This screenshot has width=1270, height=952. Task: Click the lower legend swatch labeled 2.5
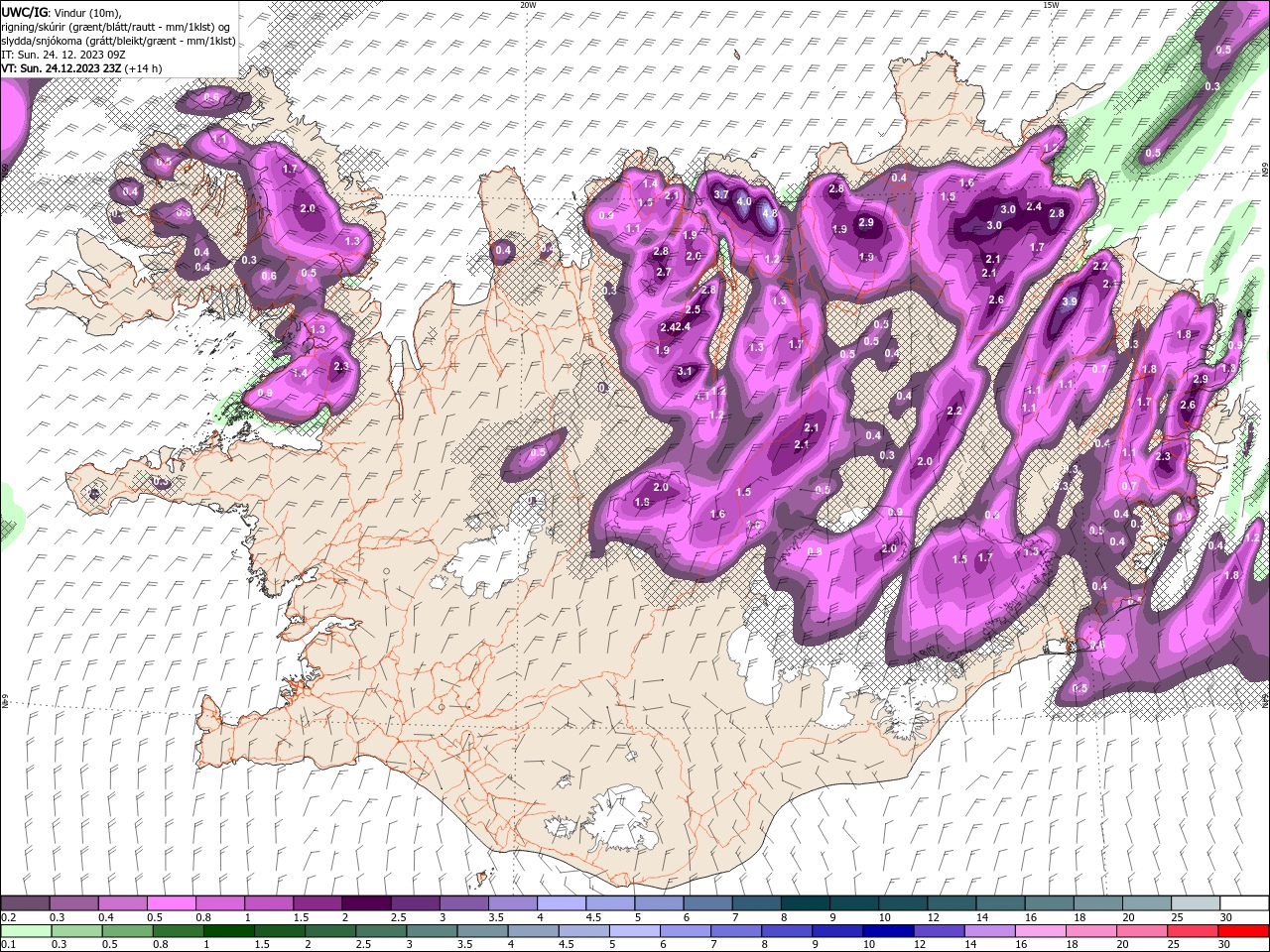click(x=380, y=931)
